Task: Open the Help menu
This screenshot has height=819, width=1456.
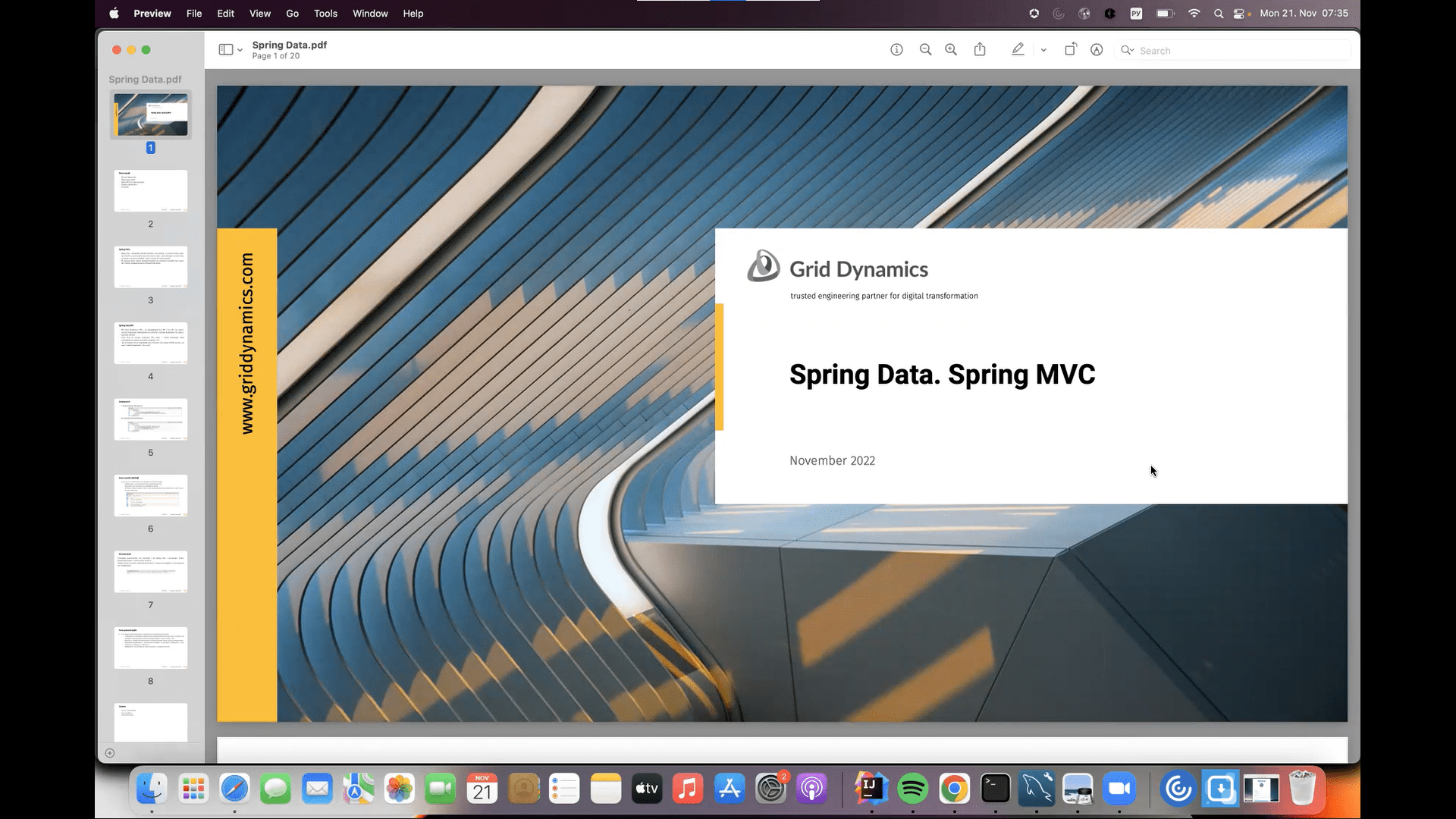Action: 413,13
